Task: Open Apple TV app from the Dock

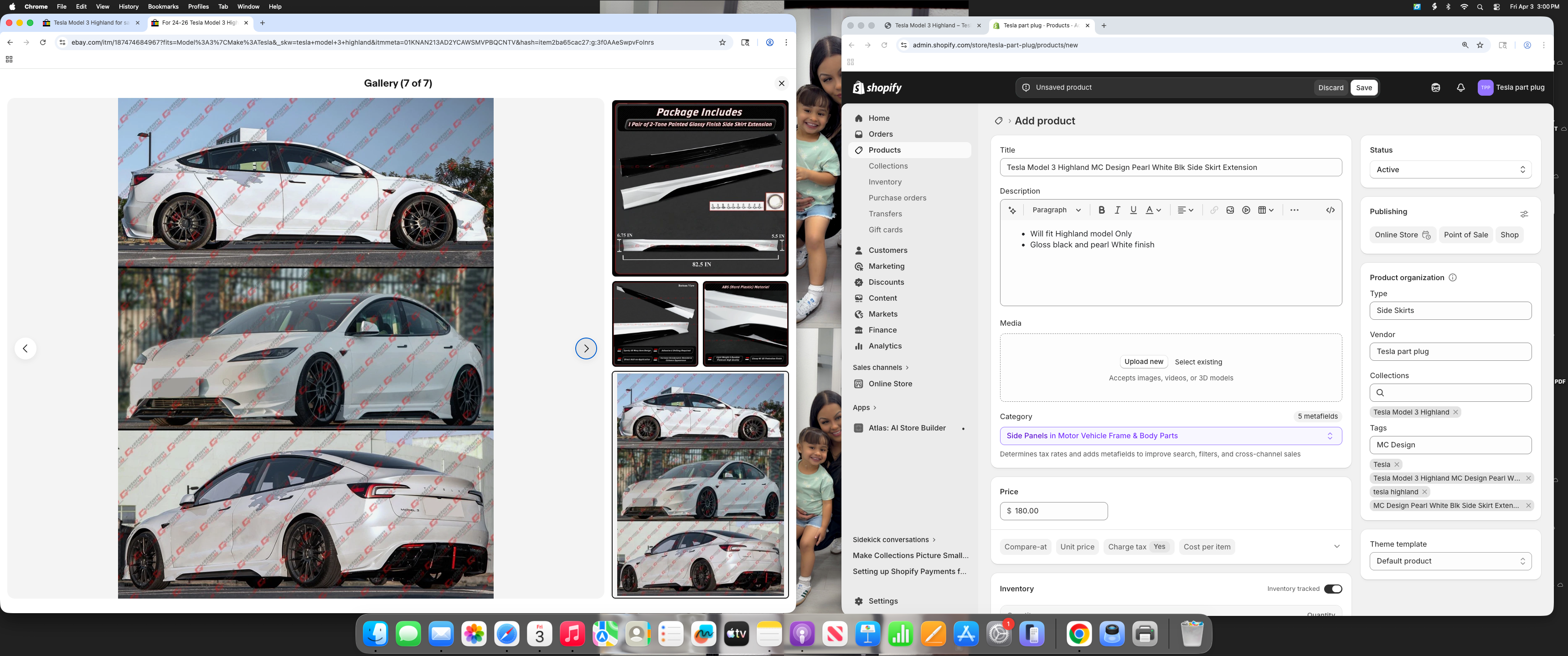Action: click(x=737, y=635)
